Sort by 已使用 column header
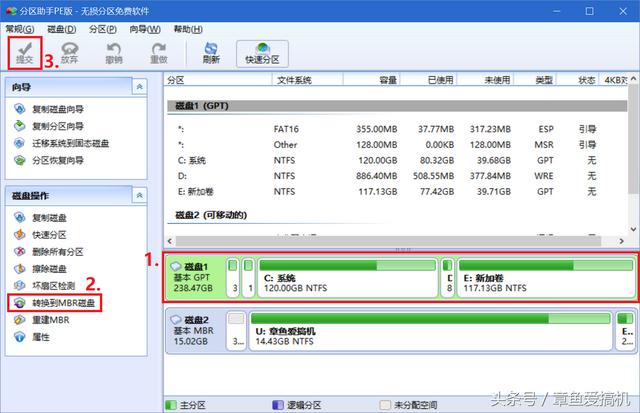 (x=429, y=80)
